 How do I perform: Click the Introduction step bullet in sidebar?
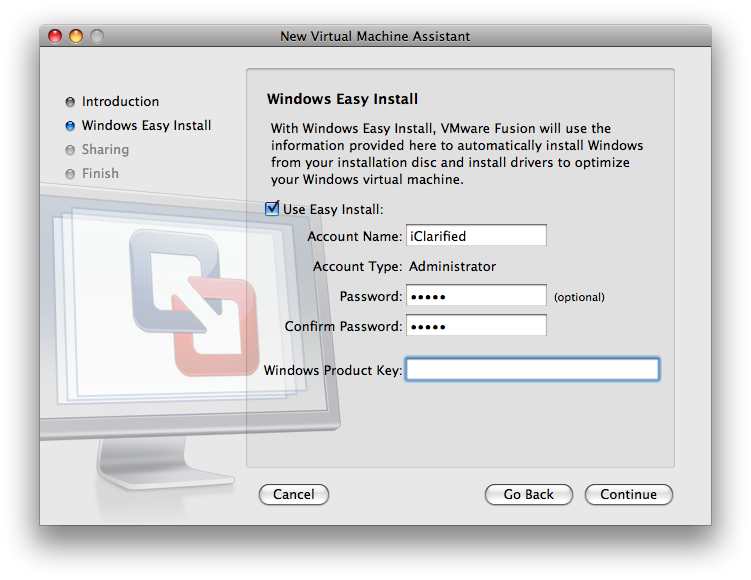(x=70, y=102)
